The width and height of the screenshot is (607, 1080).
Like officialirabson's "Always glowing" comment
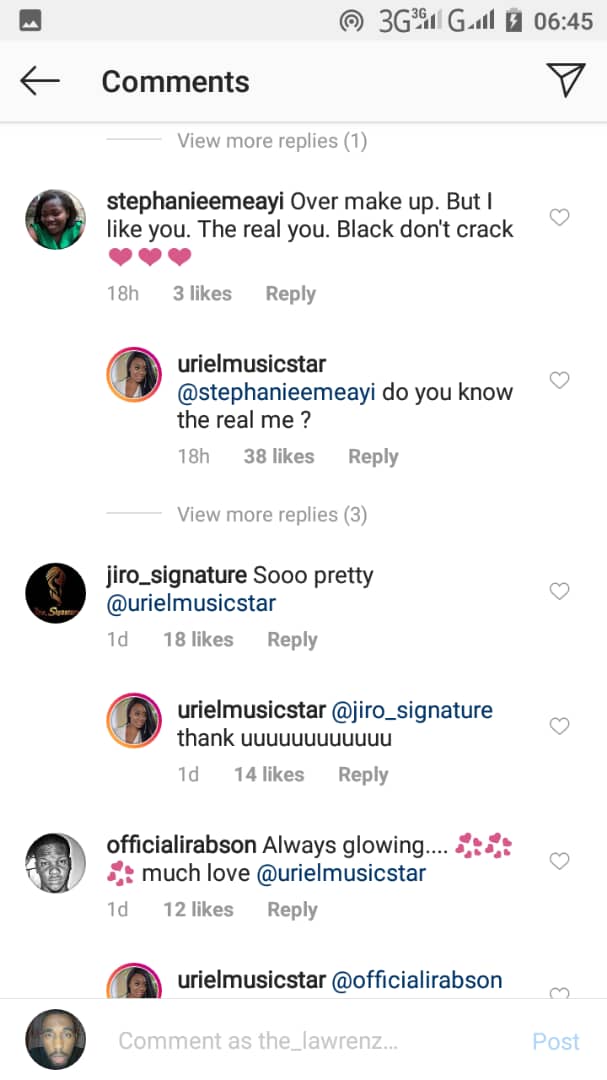click(560, 861)
